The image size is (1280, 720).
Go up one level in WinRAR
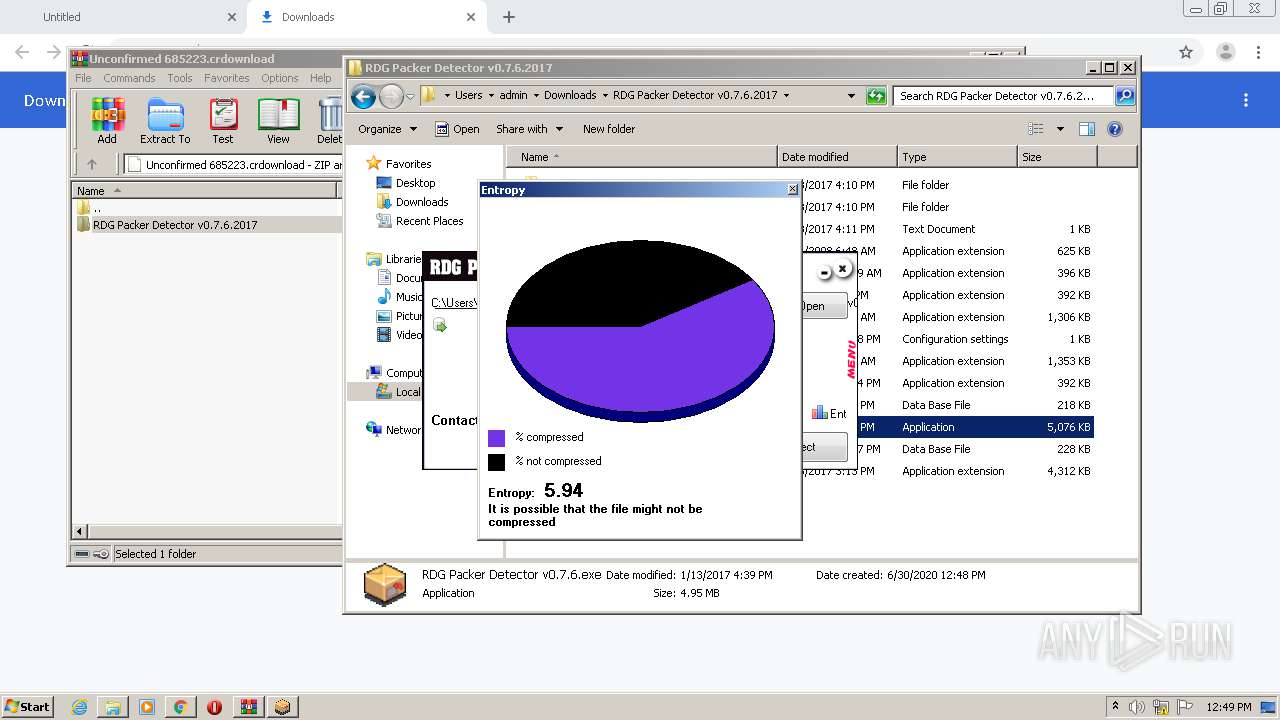point(92,165)
